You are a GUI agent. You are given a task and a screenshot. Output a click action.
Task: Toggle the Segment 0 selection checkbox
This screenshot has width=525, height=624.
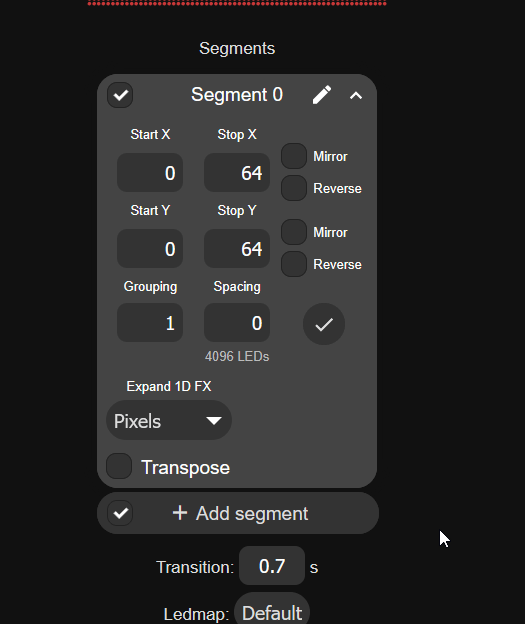click(120, 95)
